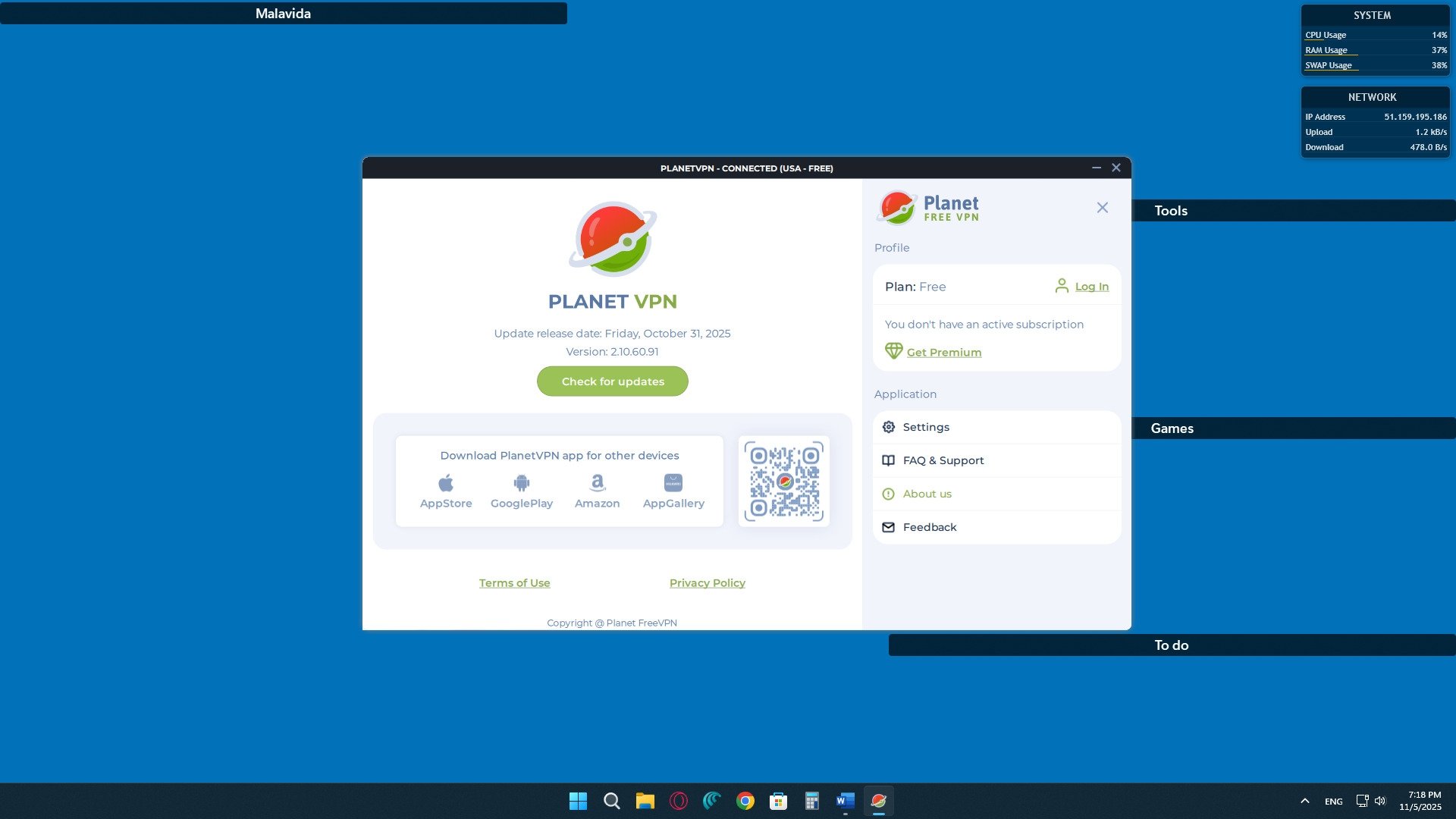This screenshot has height=819, width=1456.
Task: Open the Privacy Policy link
Action: click(707, 583)
